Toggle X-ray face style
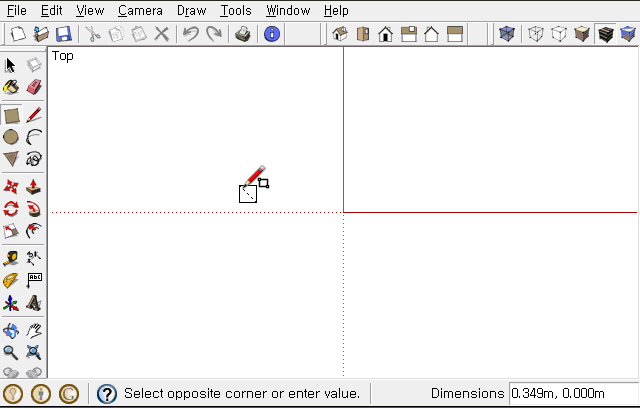This screenshot has height=408, width=640. [x=507, y=34]
